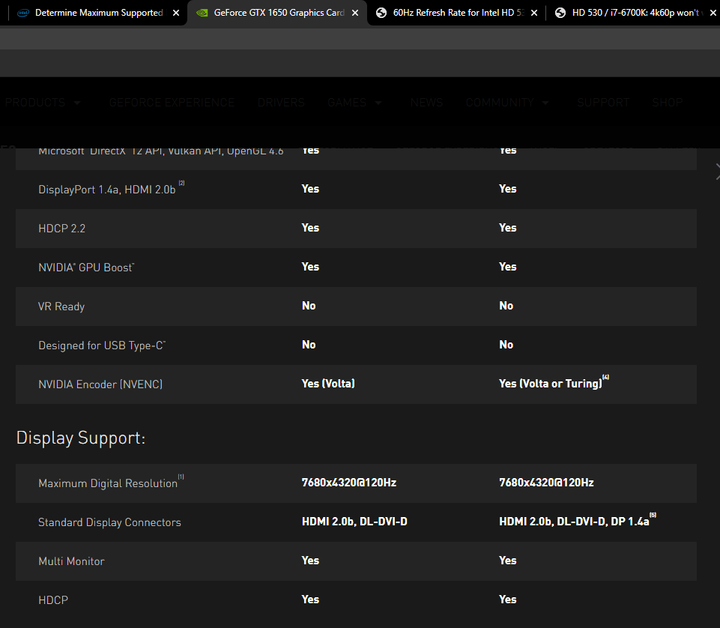Image resolution: width=720 pixels, height=628 pixels.
Task: Select the VR Ready row label
Action: (62, 307)
